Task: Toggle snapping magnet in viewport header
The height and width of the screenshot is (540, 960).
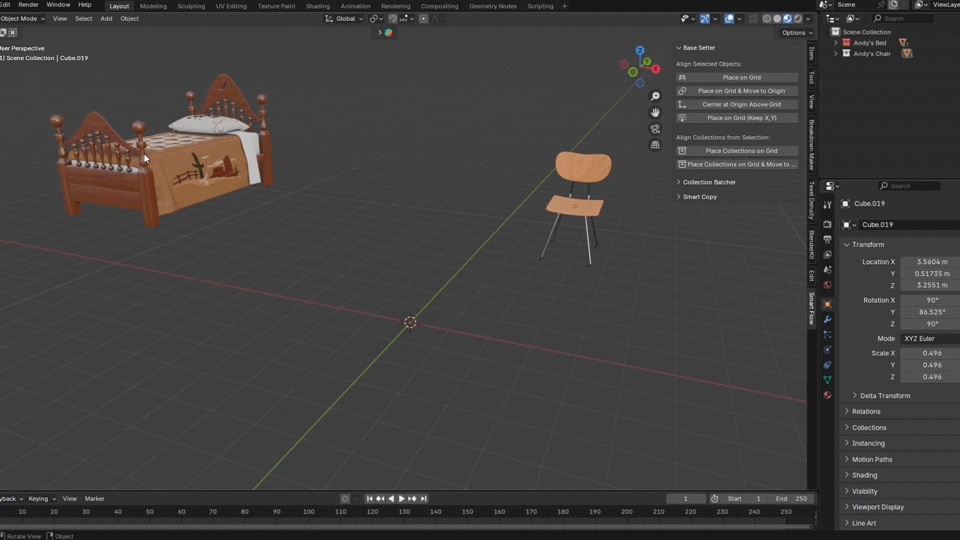Action: pos(392,19)
